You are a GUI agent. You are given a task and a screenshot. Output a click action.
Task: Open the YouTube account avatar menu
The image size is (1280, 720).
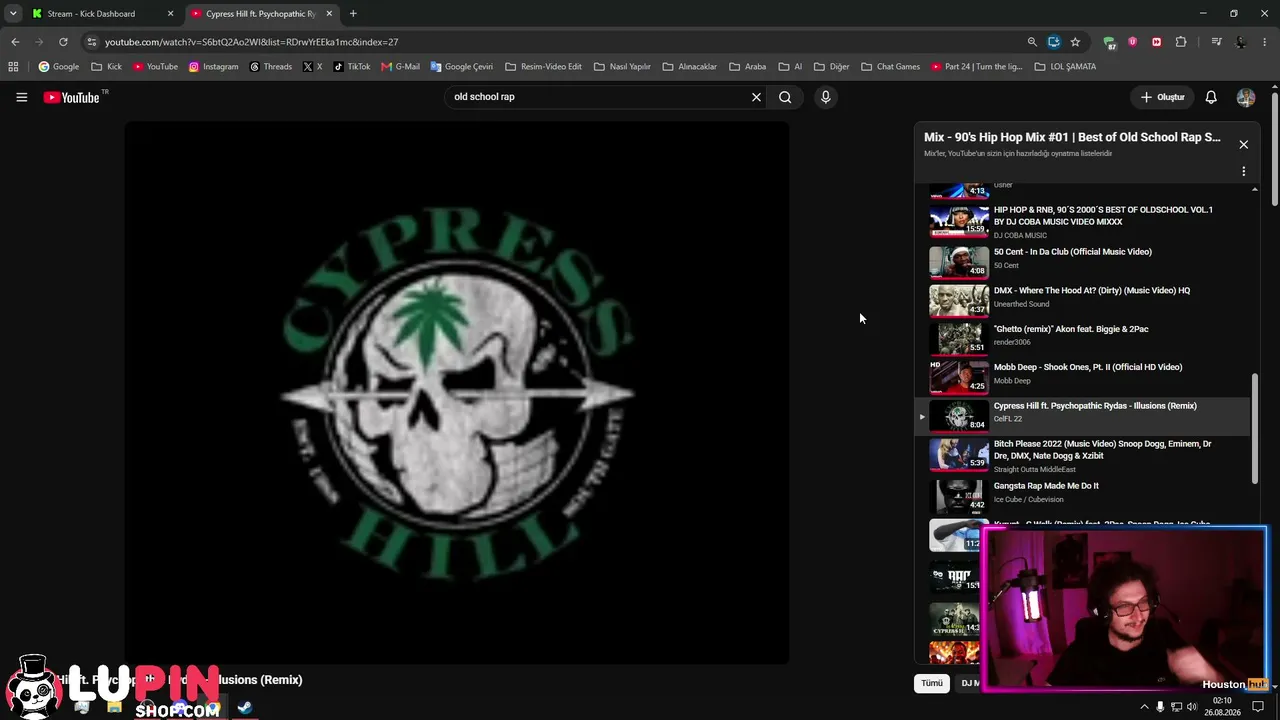tap(1246, 97)
